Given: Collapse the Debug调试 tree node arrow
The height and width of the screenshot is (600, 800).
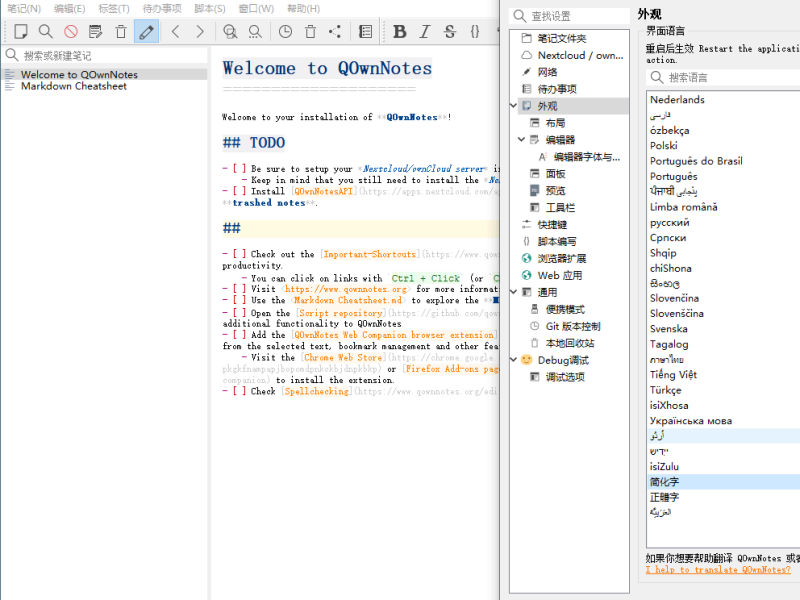Looking at the screenshot, I should 514,360.
